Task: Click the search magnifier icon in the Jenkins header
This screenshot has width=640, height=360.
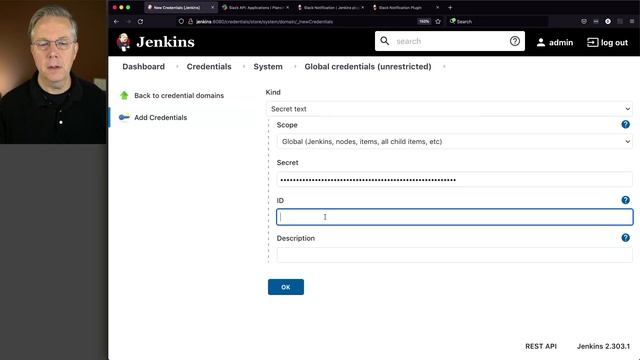Action: [384, 41]
